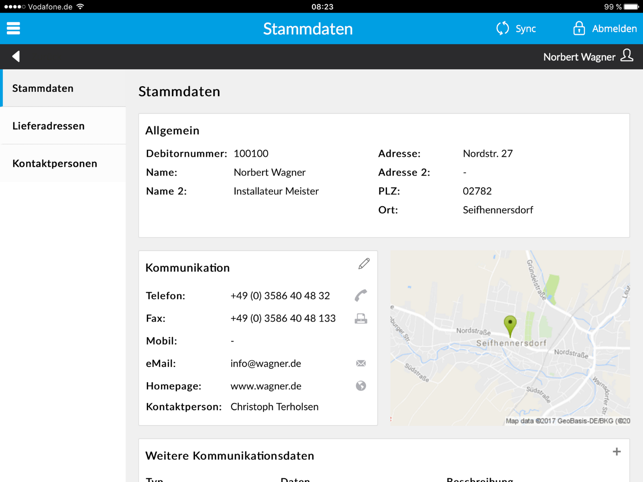The image size is (643, 482).
Task: Tap the Abmelden label
Action: point(614,29)
